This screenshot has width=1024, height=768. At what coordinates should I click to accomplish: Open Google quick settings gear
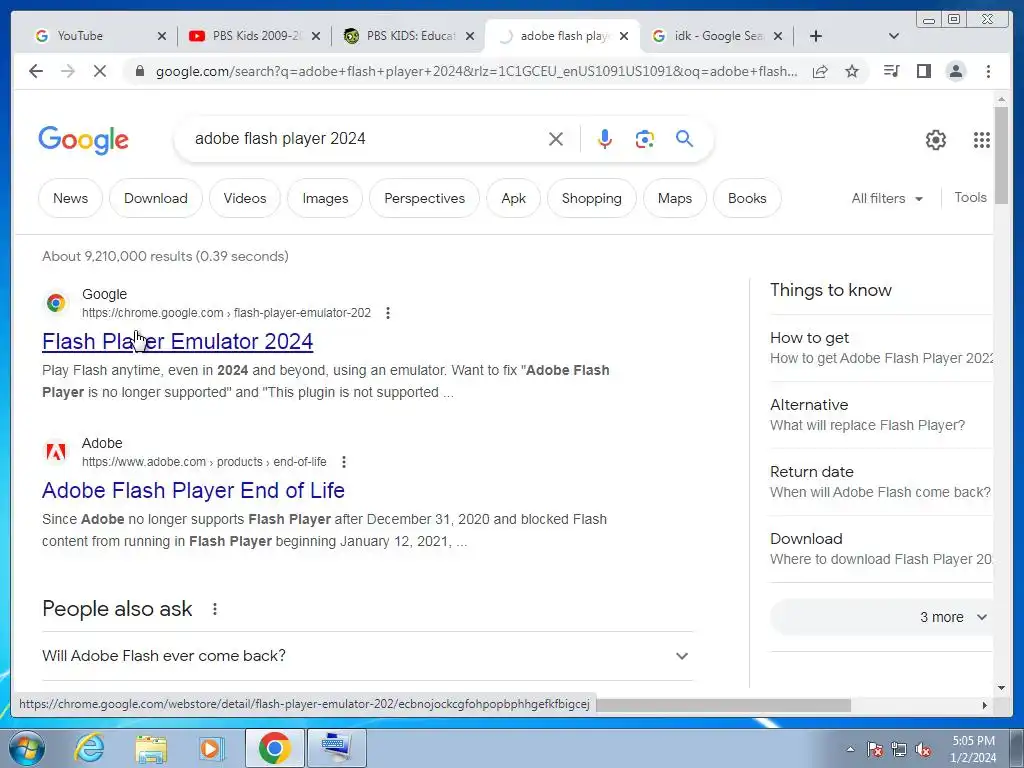936,140
